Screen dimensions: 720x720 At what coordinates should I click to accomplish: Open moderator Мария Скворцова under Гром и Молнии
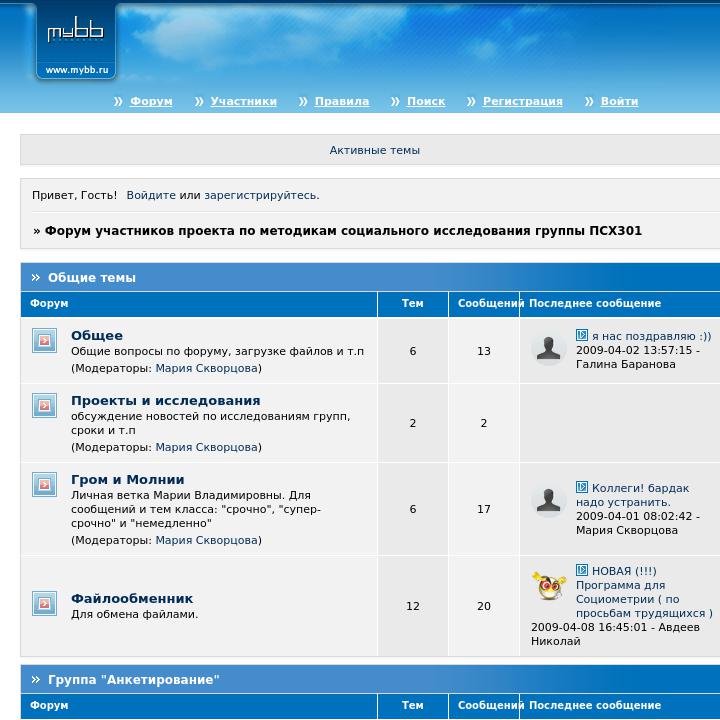click(207, 540)
